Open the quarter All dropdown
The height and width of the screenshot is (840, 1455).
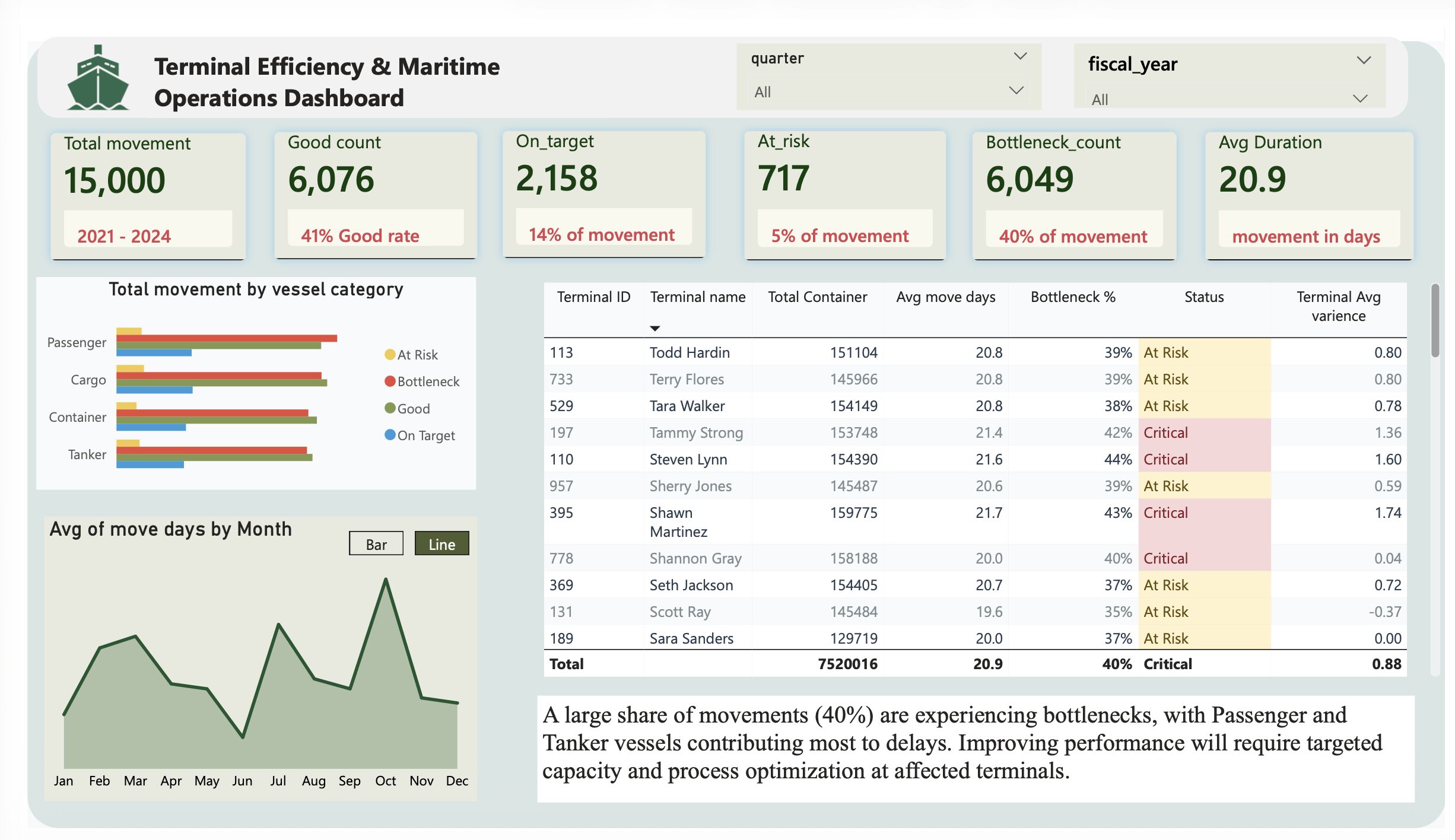[1016, 91]
